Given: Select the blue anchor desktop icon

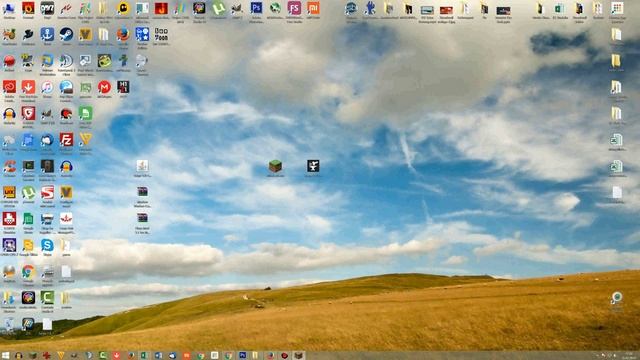Looking at the screenshot, I should pyautogui.click(x=47, y=34).
